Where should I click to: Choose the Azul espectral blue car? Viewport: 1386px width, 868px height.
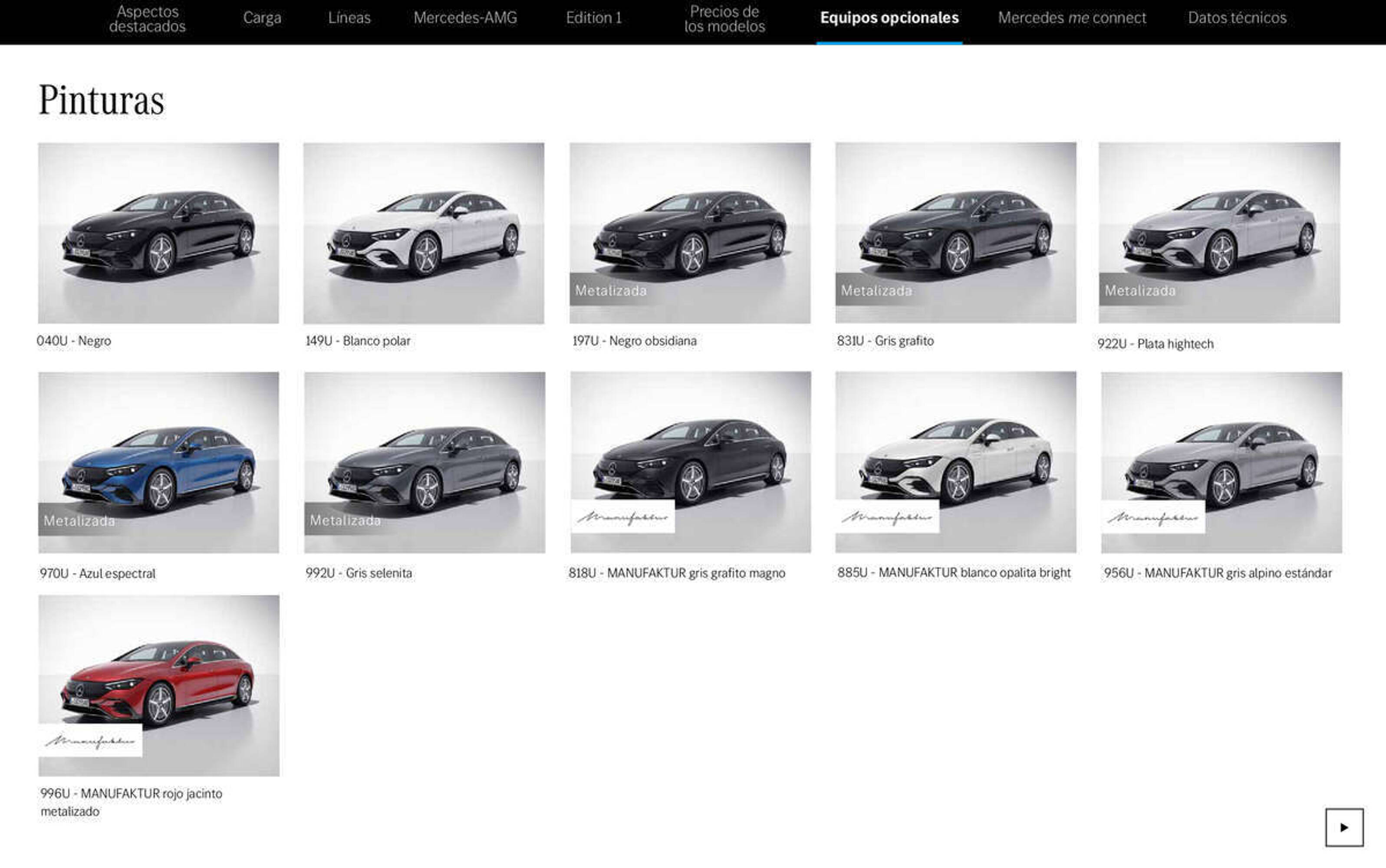[x=159, y=463]
